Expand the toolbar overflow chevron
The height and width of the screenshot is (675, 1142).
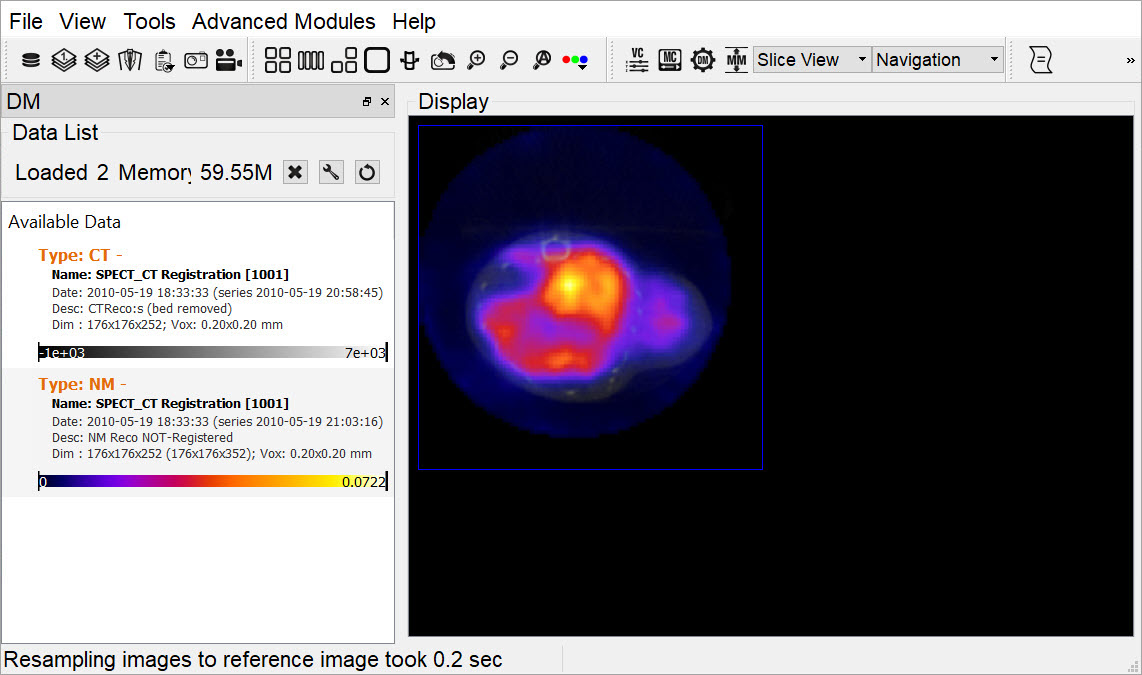(x=1130, y=61)
